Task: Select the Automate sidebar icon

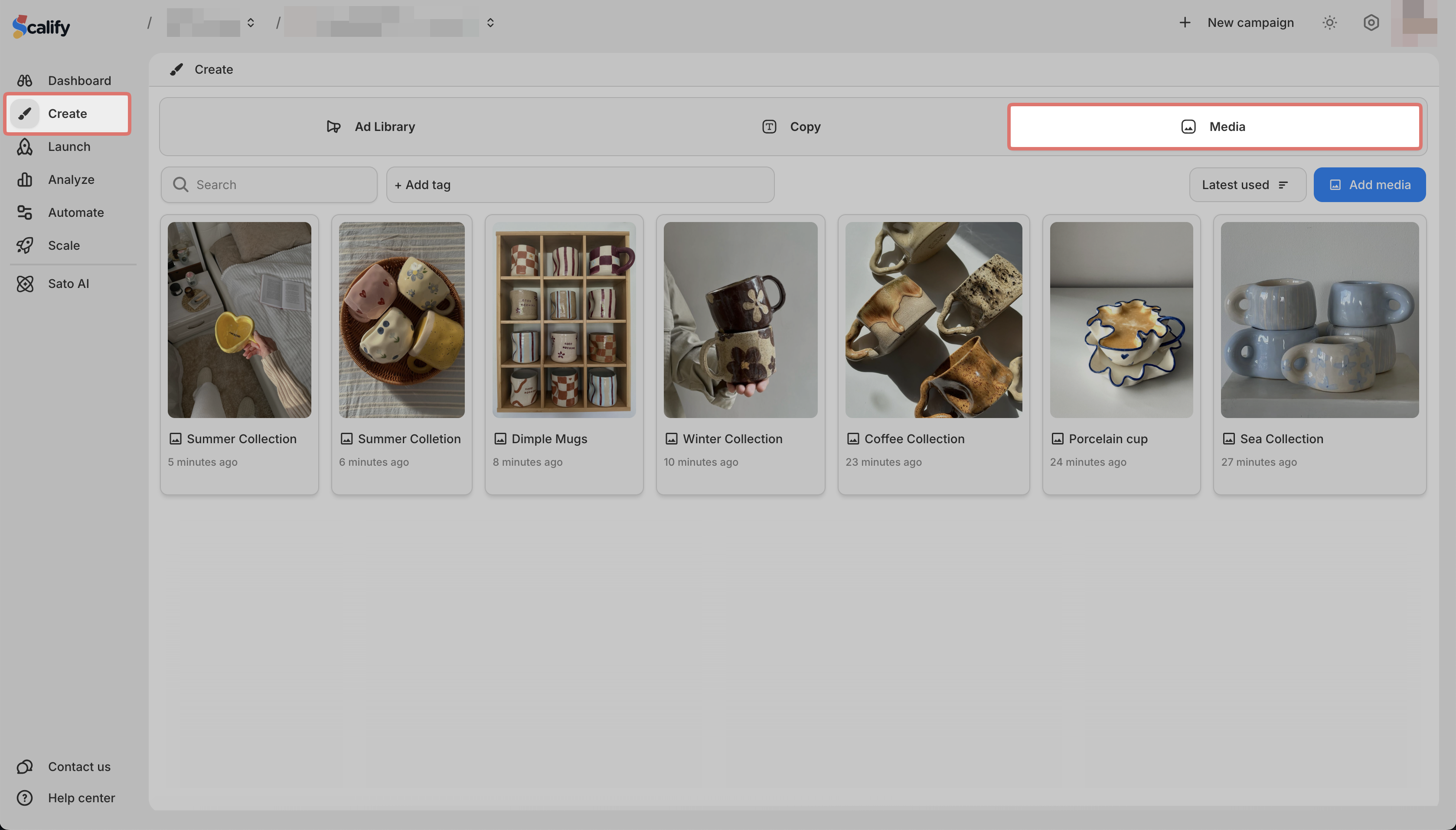Action: click(x=25, y=212)
